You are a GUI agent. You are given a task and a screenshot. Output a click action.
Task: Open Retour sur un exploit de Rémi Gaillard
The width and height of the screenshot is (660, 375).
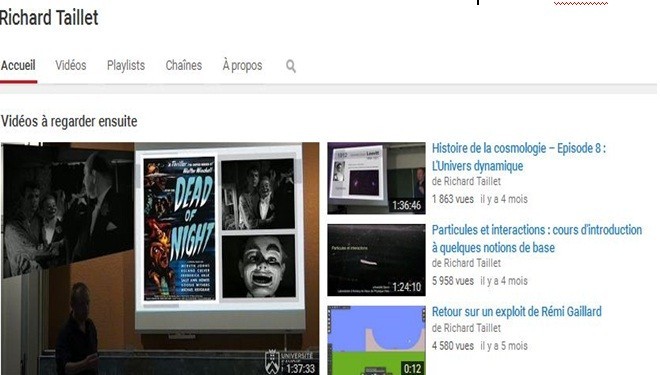[516, 311]
